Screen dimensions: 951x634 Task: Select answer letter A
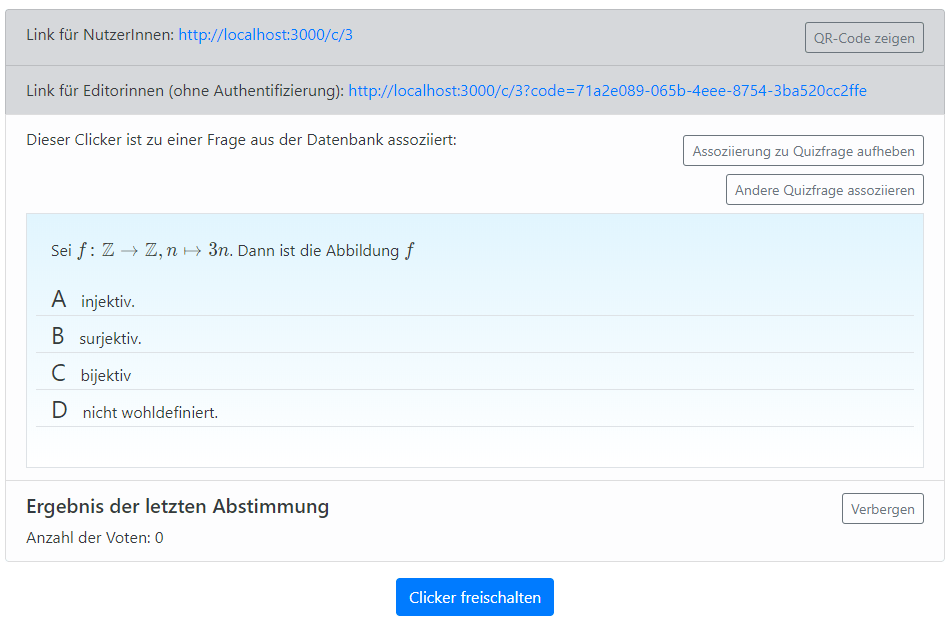[x=59, y=300]
